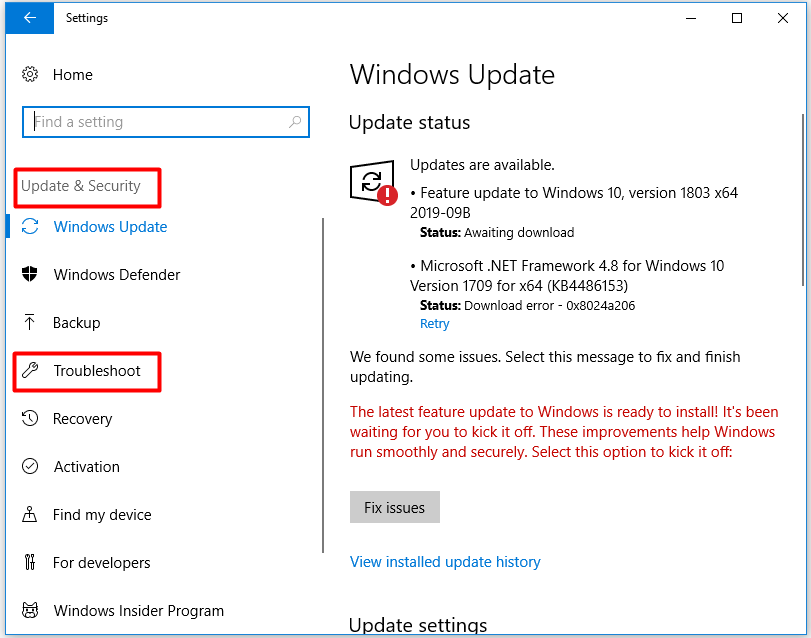This screenshot has width=811, height=638.
Task: Click the Retry link for the .NET Framework update
Action: [x=434, y=324]
